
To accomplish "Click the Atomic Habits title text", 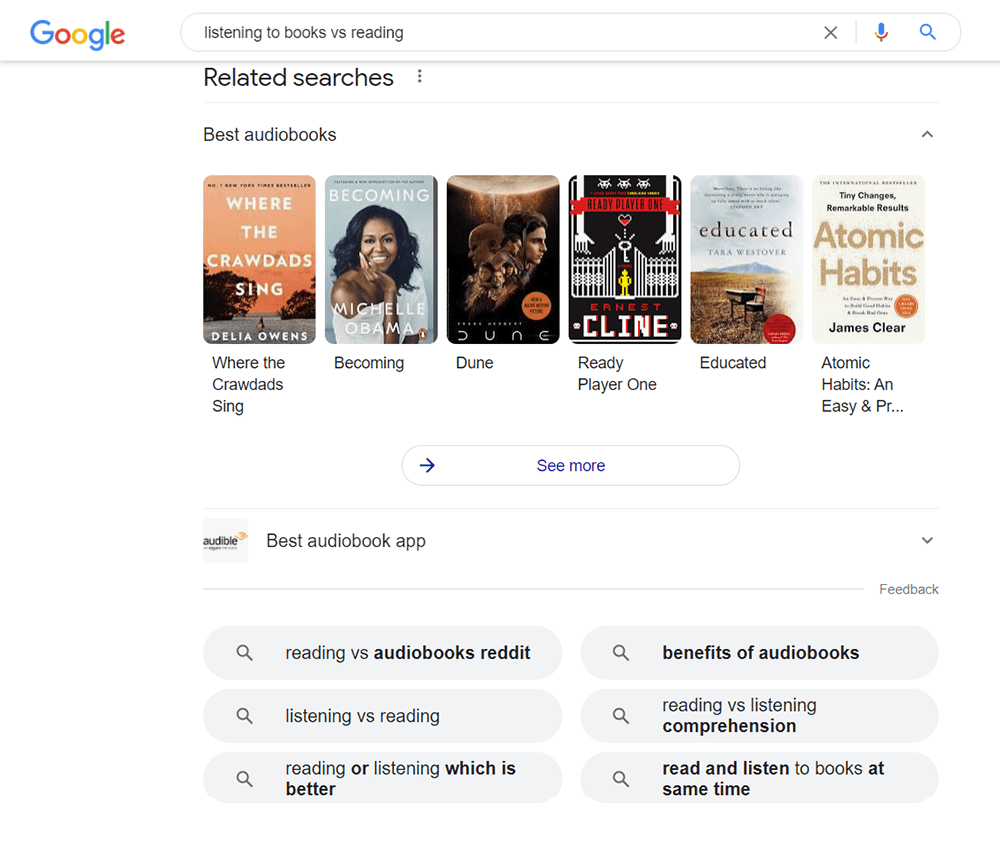I will (x=862, y=385).
